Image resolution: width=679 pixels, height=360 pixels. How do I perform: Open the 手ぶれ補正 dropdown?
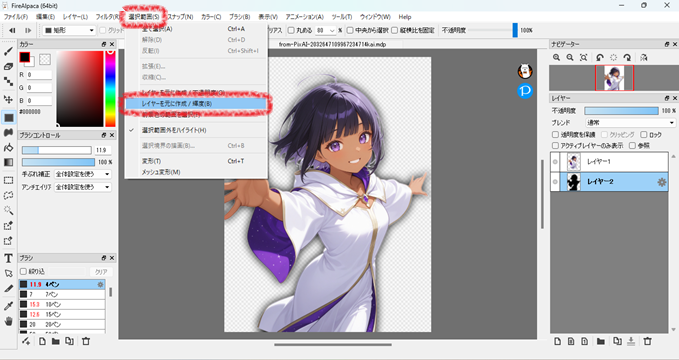click(x=83, y=174)
